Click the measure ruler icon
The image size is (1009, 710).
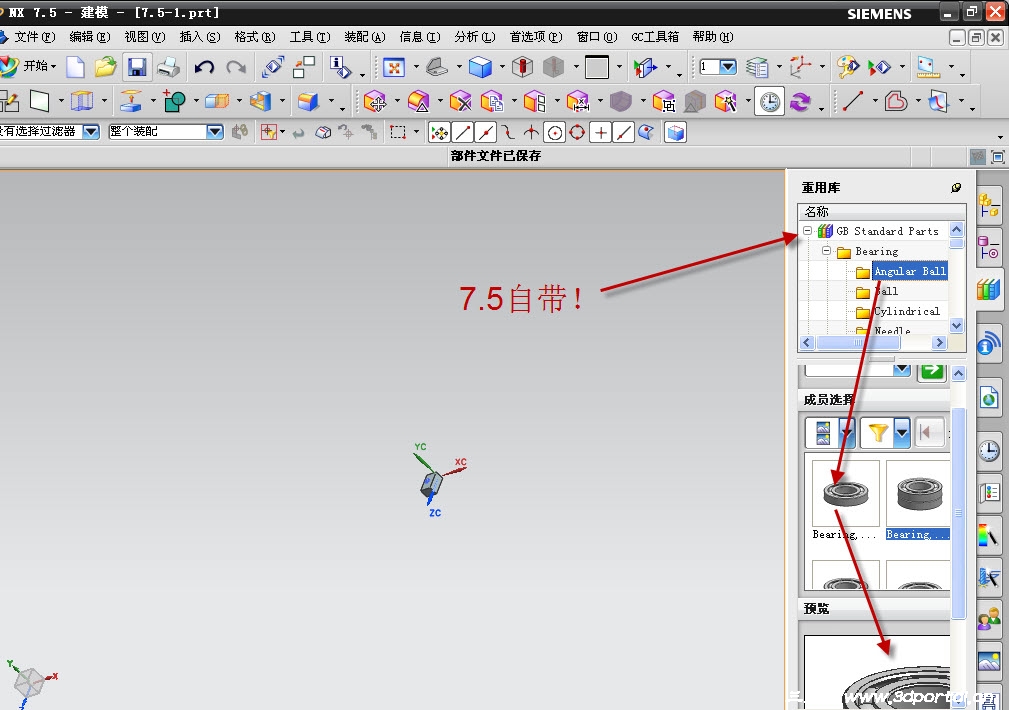pos(928,67)
